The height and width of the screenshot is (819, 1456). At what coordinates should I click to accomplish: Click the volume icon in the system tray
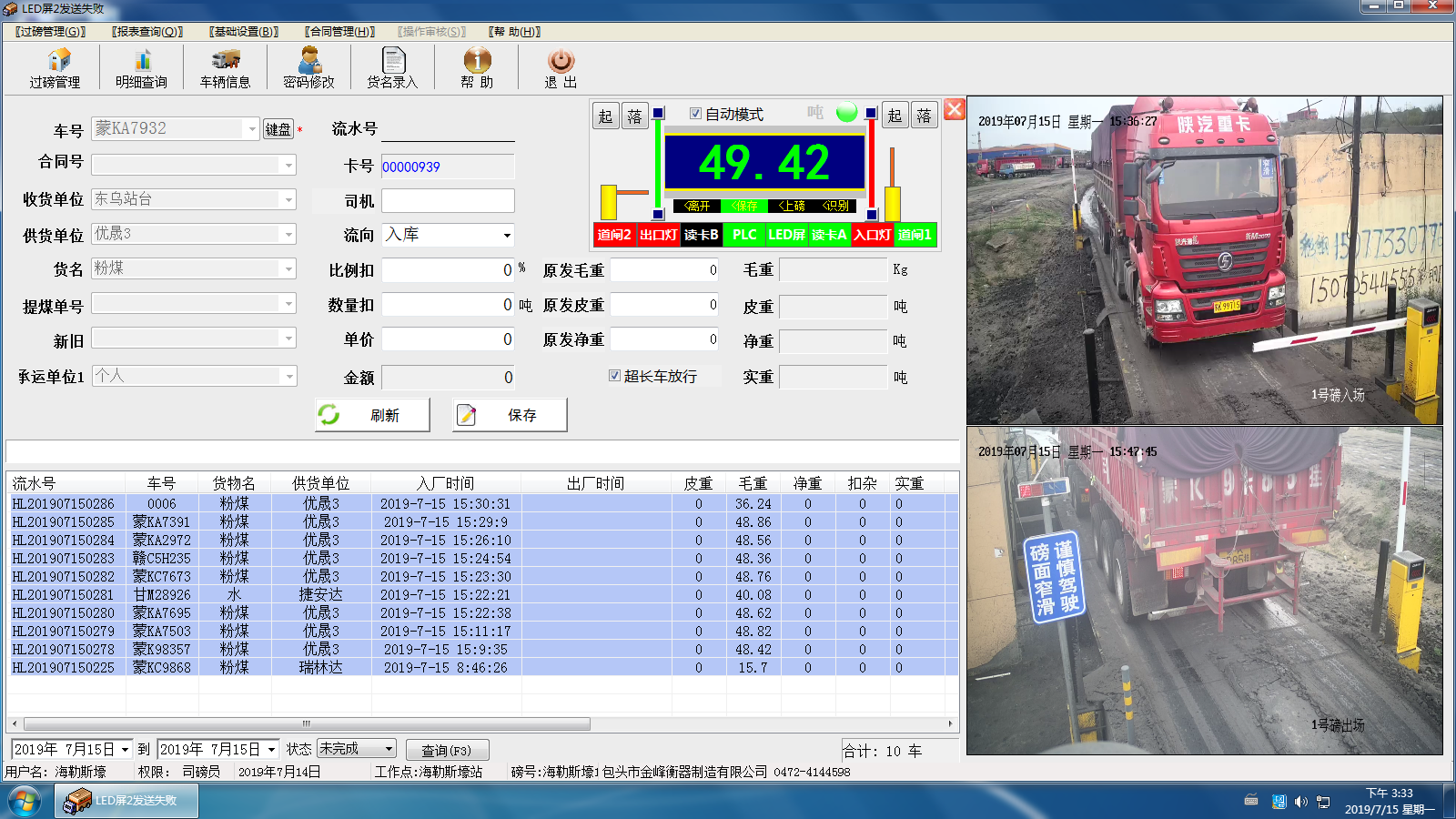(x=1300, y=802)
